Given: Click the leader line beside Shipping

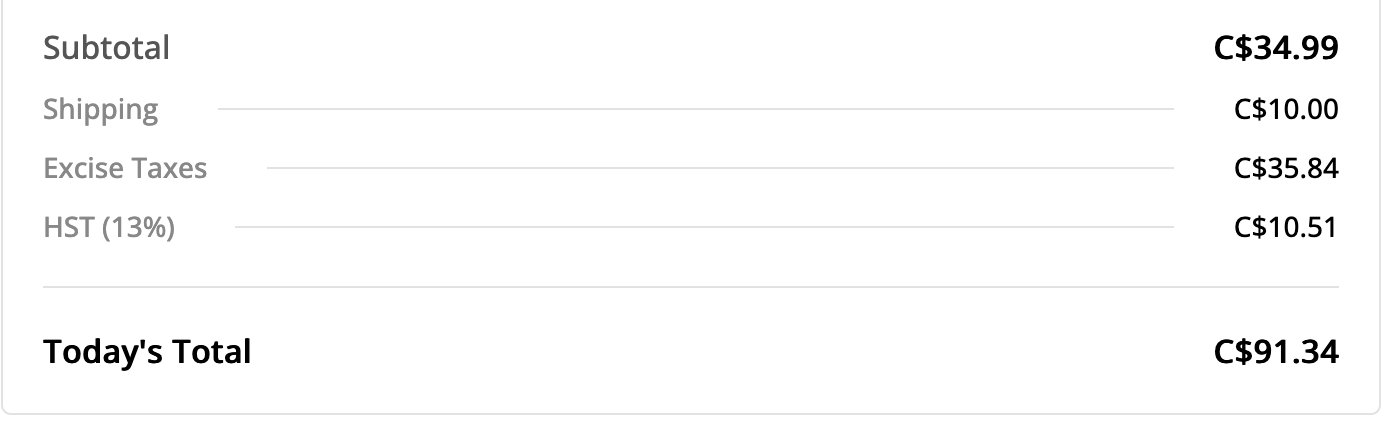Looking at the screenshot, I should [x=695, y=108].
